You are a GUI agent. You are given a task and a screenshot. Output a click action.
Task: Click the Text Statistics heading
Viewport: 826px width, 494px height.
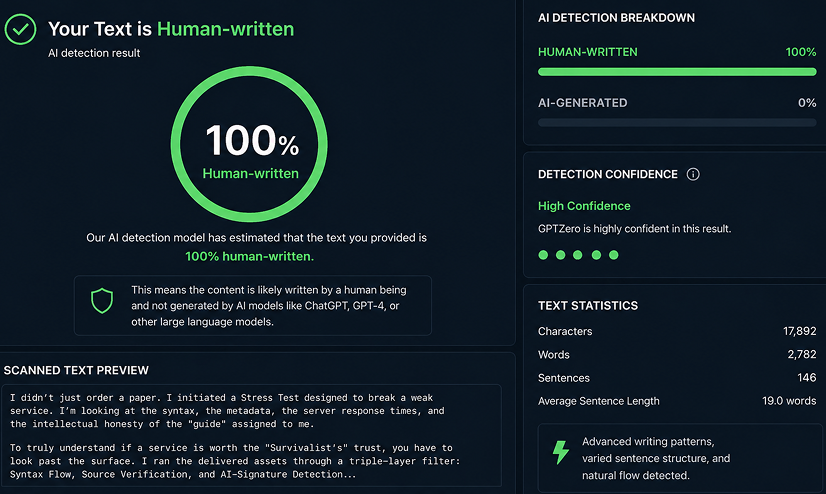(587, 306)
